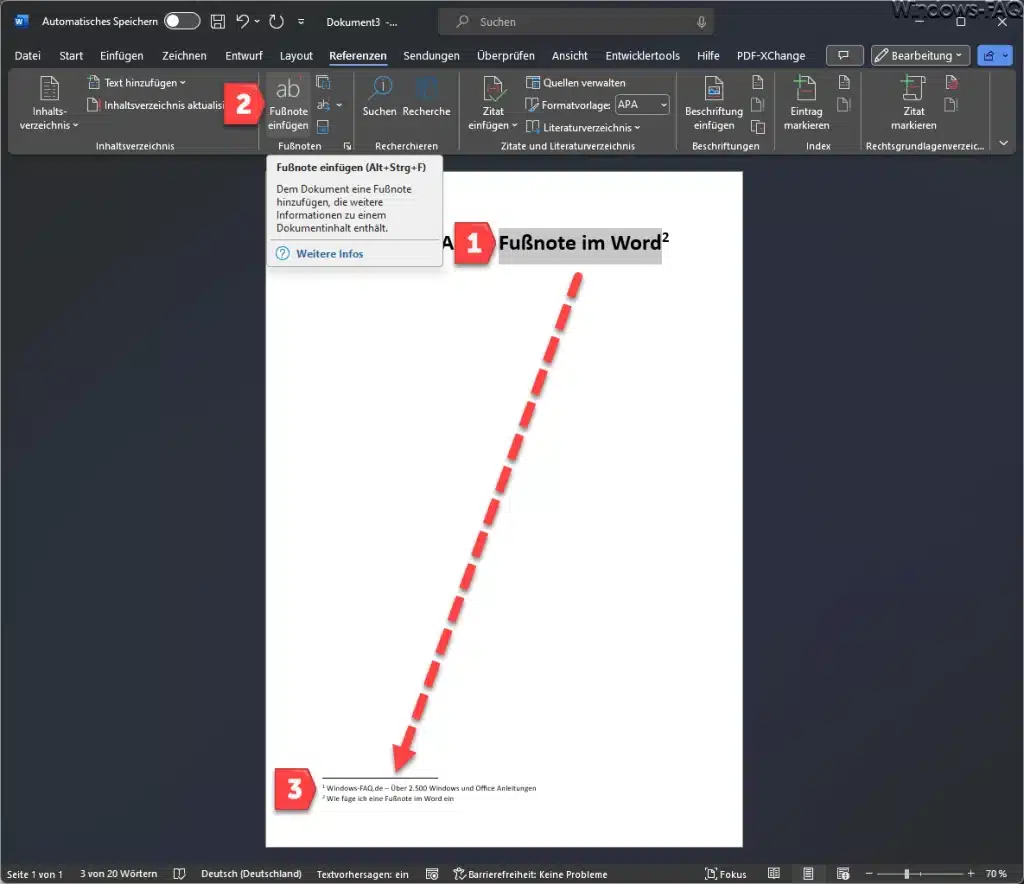Click the footnote 'Wie füge ich eine Fußnote'
Image resolution: width=1024 pixels, height=884 pixels.
[390, 798]
